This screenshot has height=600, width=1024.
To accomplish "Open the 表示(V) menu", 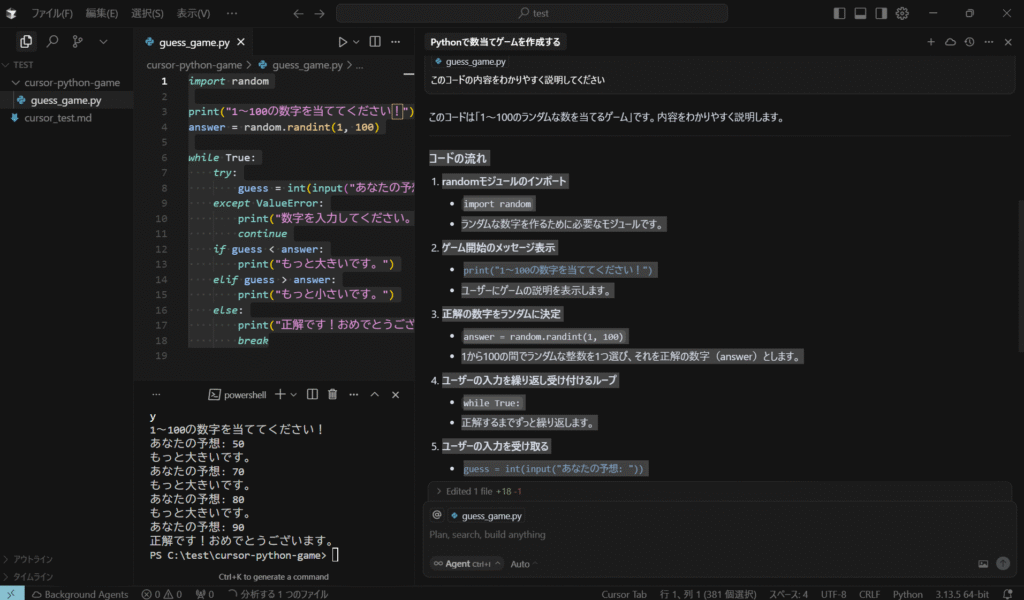I will [x=193, y=13].
